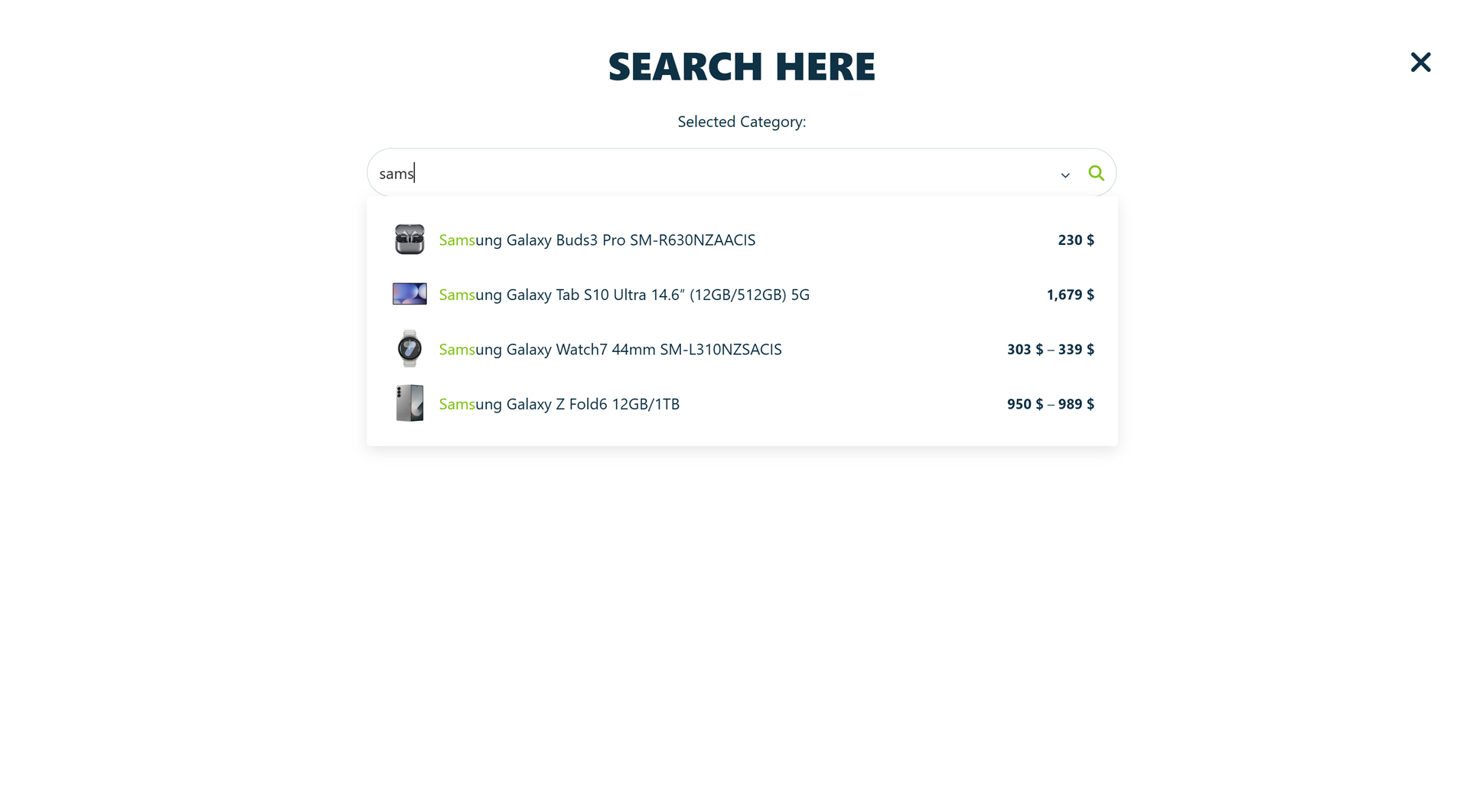Click the Galaxy Tab S10 Ultra thumbnail
The width and height of the screenshot is (1477, 812).
pyautogui.click(x=409, y=294)
